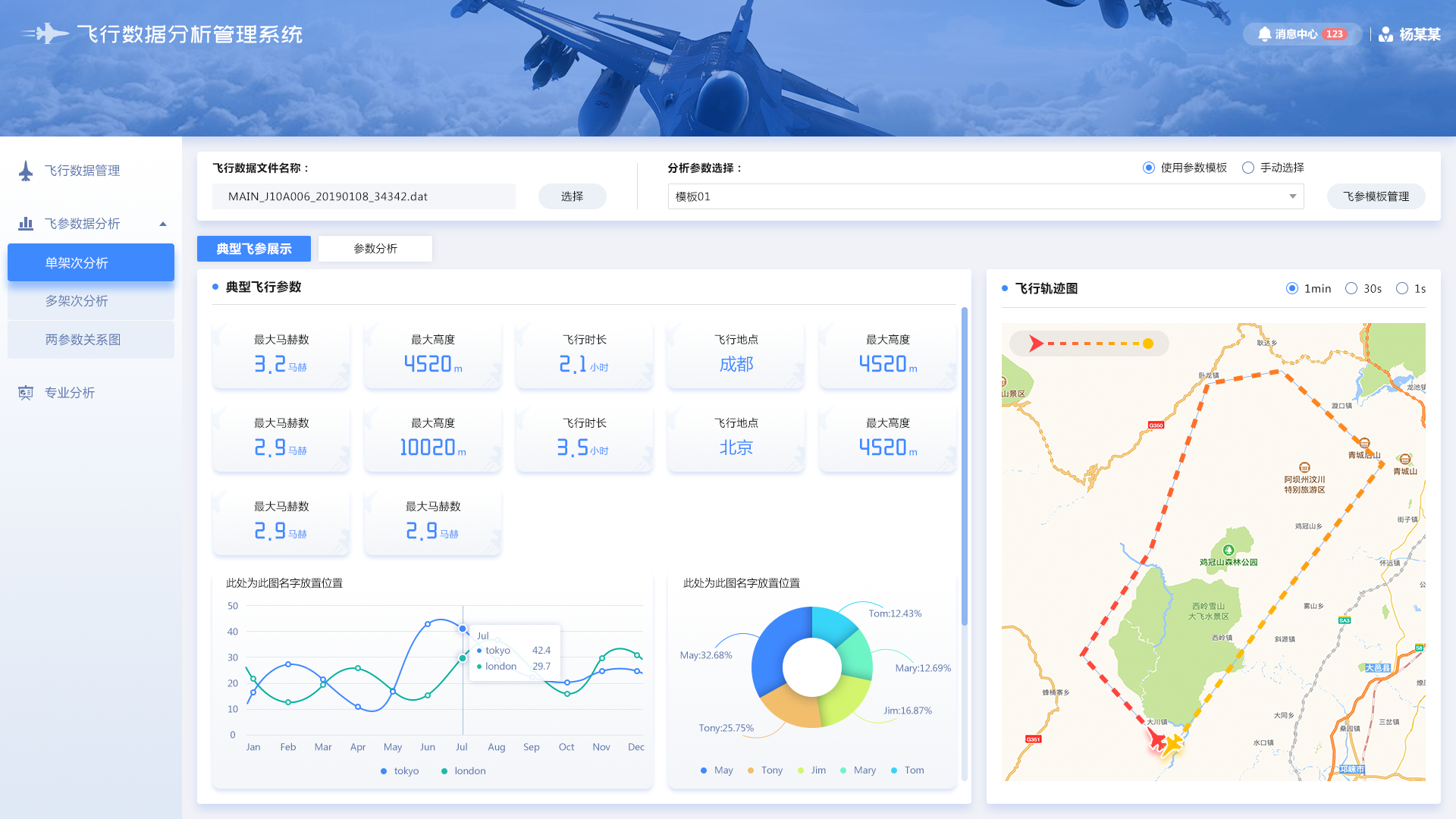The height and width of the screenshot is (819, 1456).
Task: Open 飞参模板管理 button
Action: click(1376, 196)
